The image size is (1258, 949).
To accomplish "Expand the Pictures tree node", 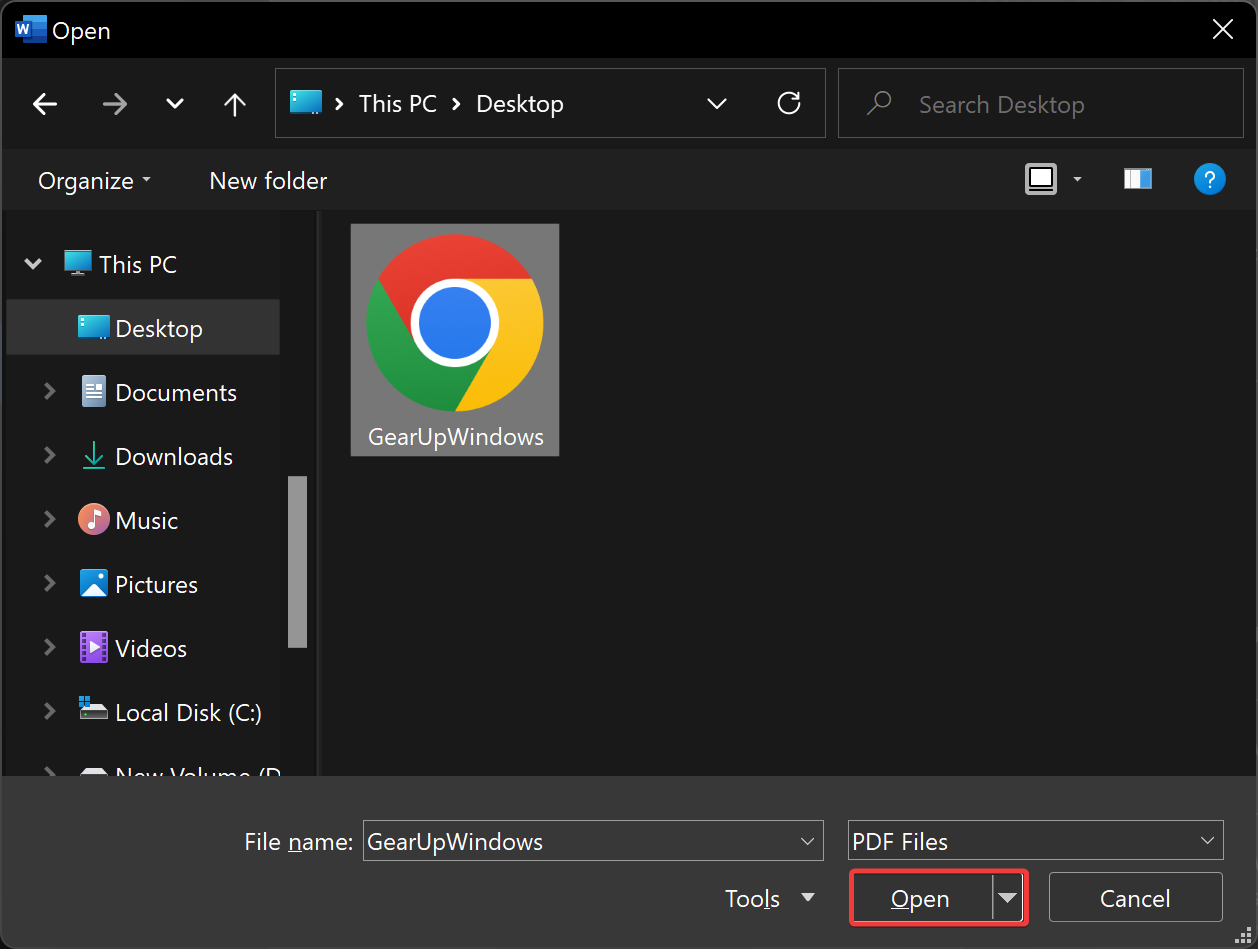I will [49, 584].
